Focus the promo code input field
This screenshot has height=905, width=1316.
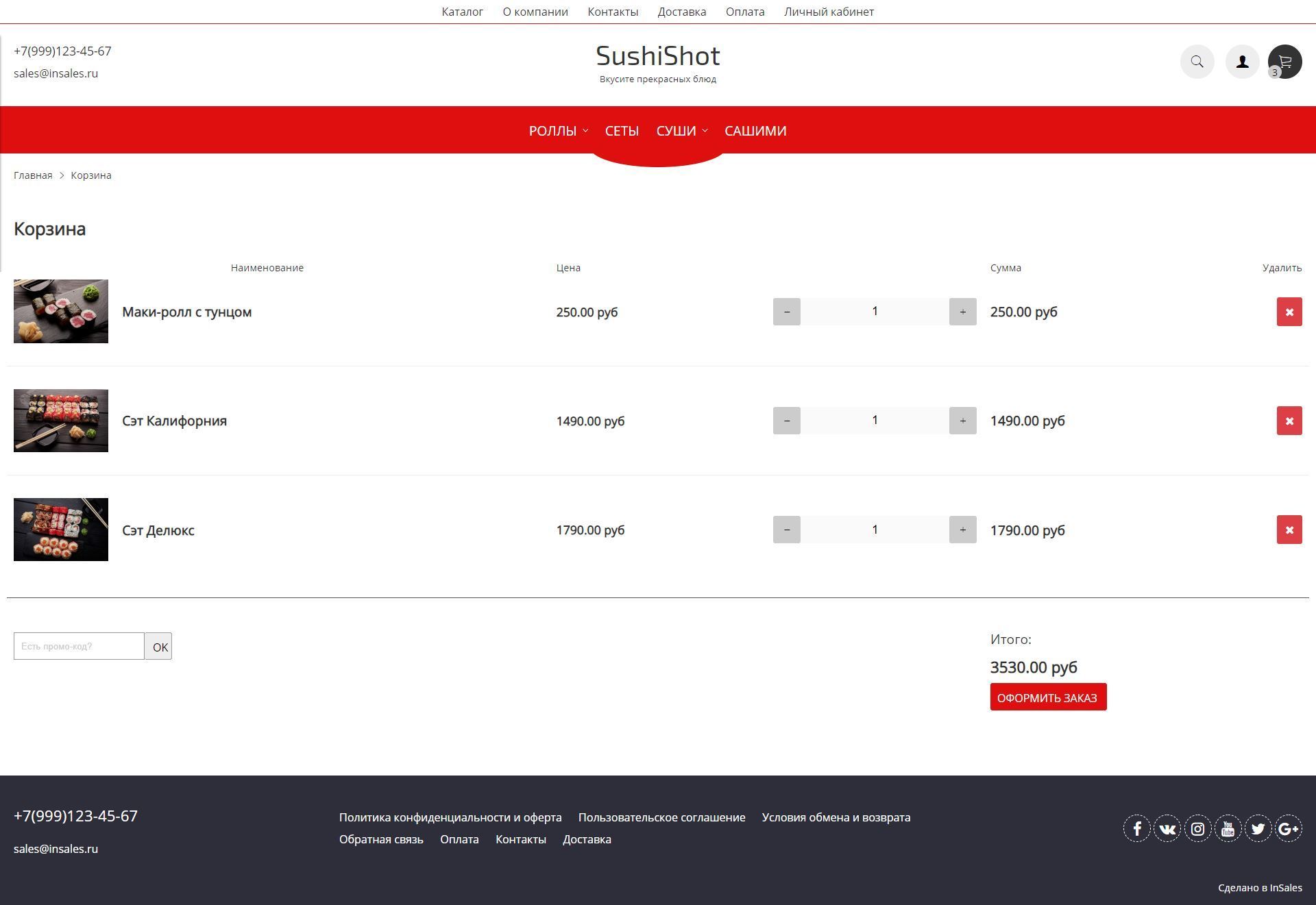click(79, 646)
